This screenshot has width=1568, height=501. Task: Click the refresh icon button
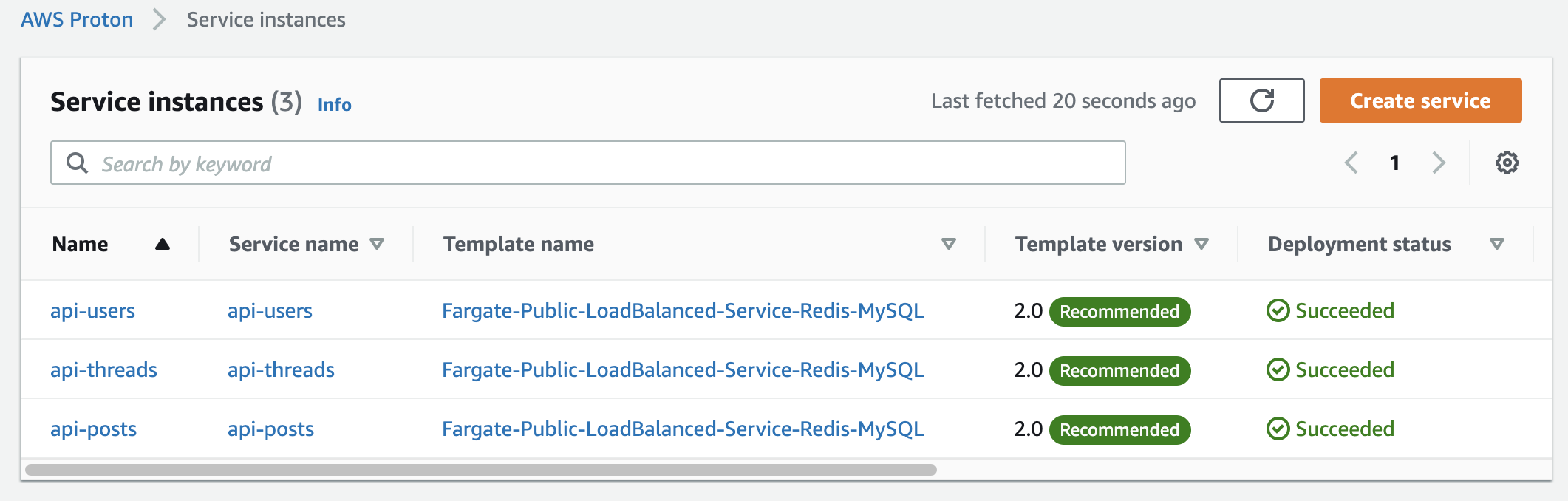coord(1261,100)
